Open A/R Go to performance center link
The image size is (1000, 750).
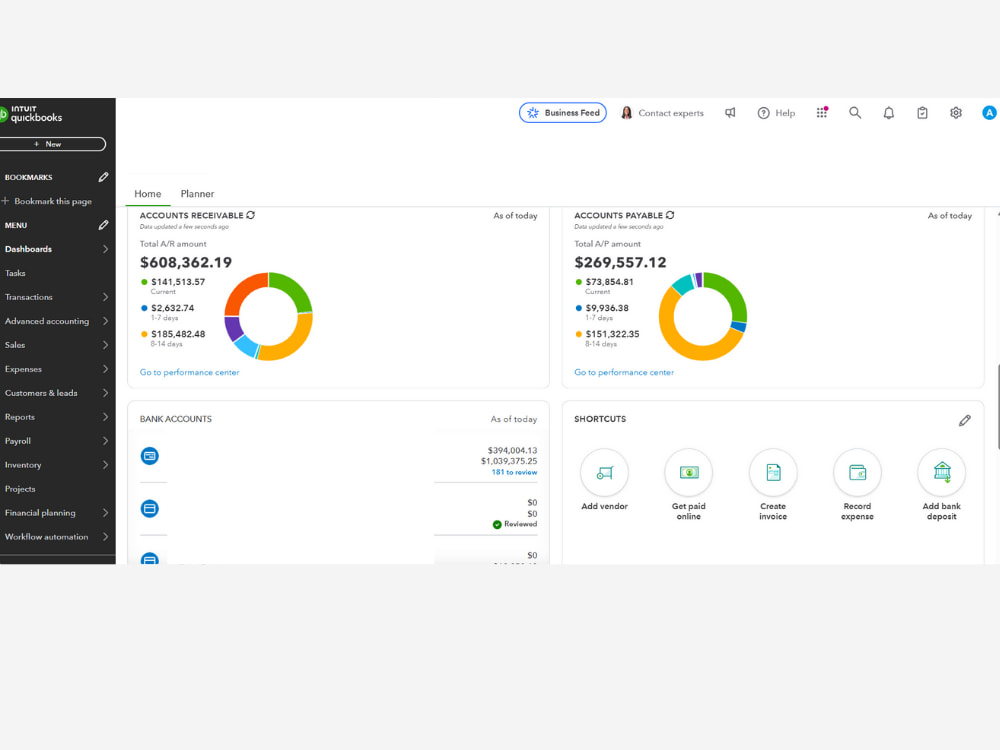[189, 372]
